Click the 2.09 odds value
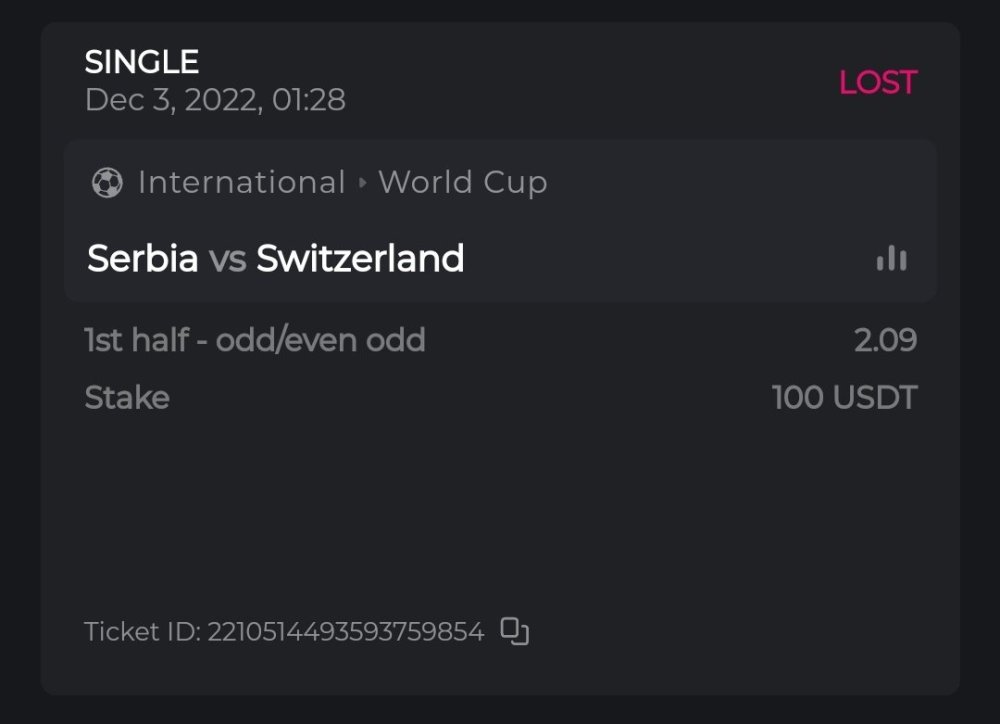 pos(885,340)
